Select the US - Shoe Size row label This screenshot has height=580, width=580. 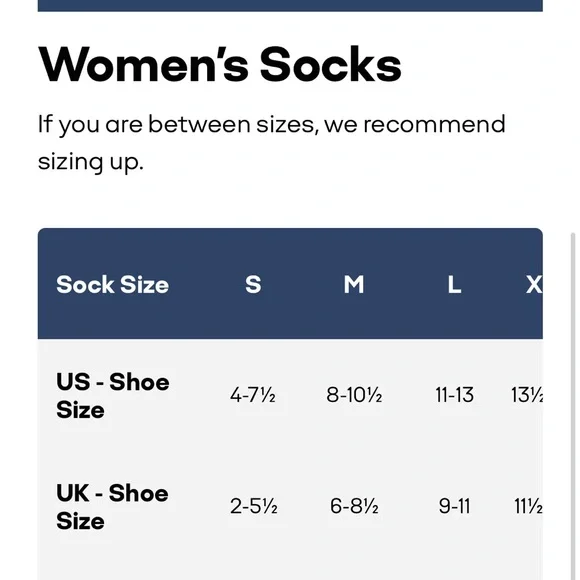point(112,395)
